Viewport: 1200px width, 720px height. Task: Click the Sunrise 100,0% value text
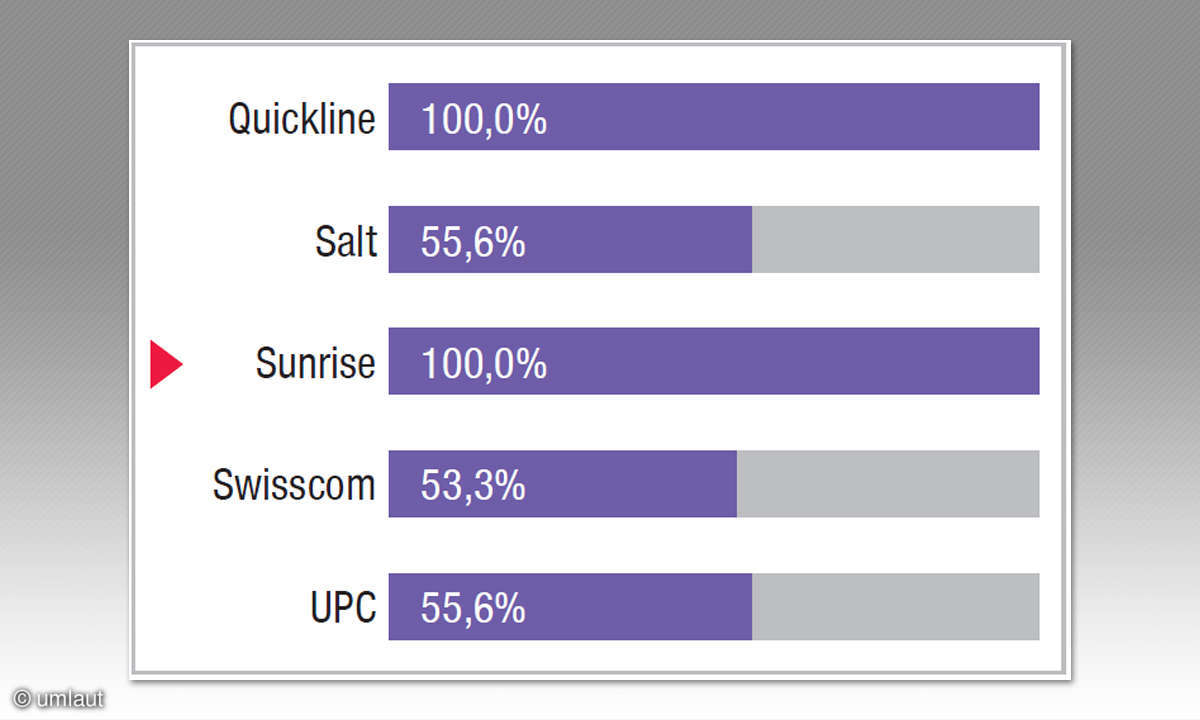click(484, 363)
